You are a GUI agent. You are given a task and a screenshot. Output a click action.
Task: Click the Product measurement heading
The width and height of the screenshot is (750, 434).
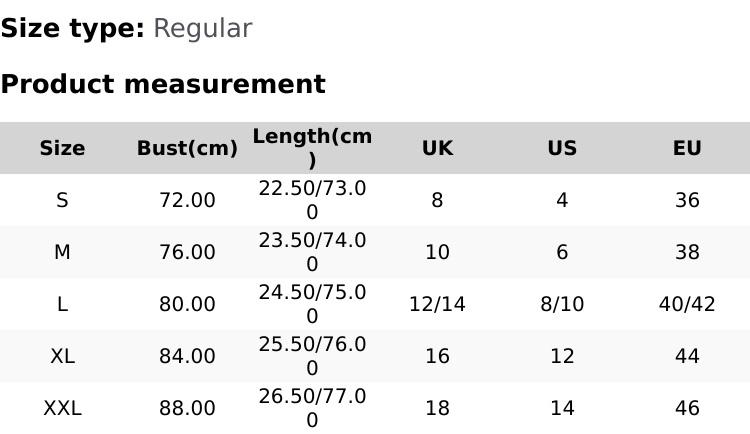pos(163,84)
